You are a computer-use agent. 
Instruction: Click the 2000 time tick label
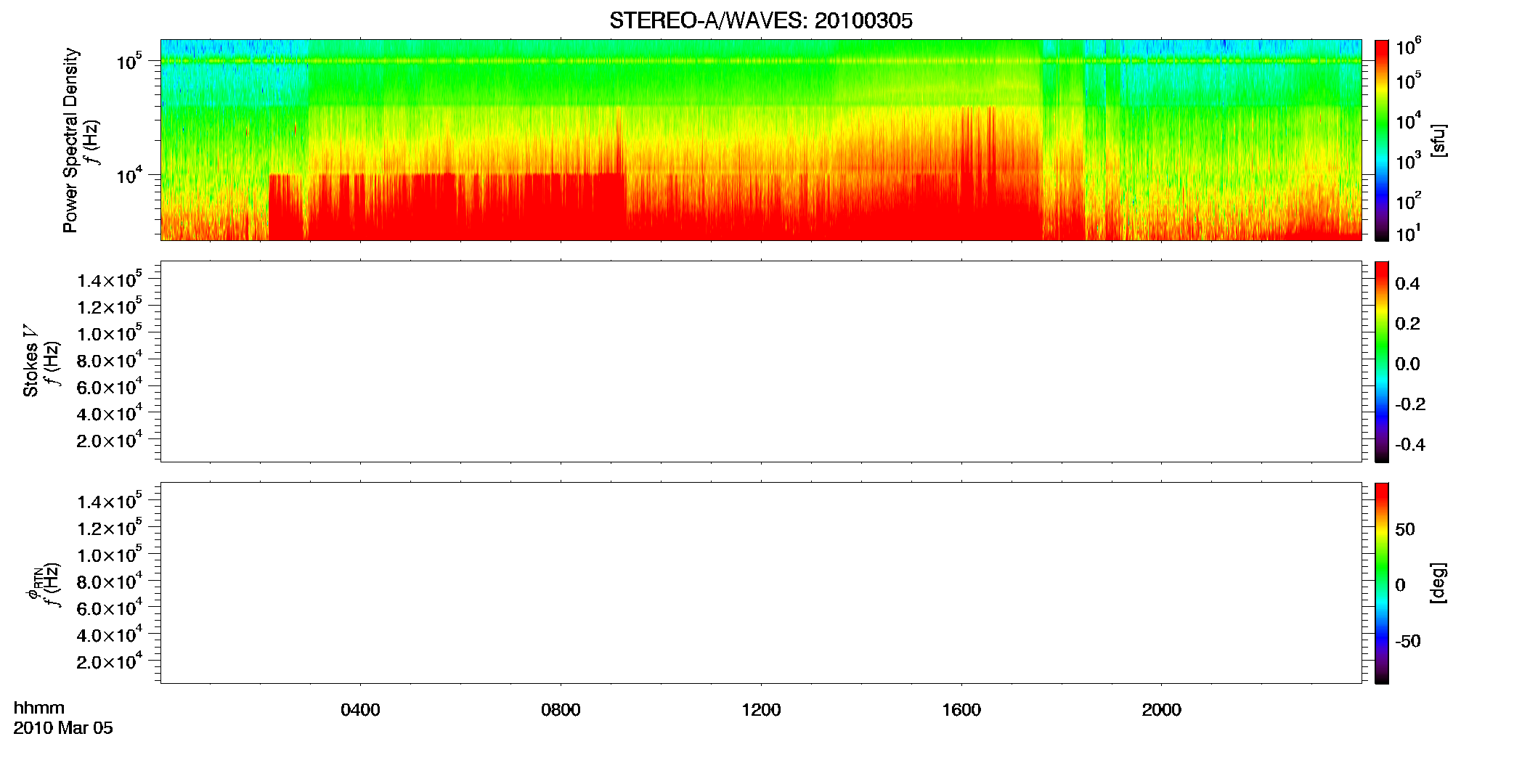coord(1161,710)
